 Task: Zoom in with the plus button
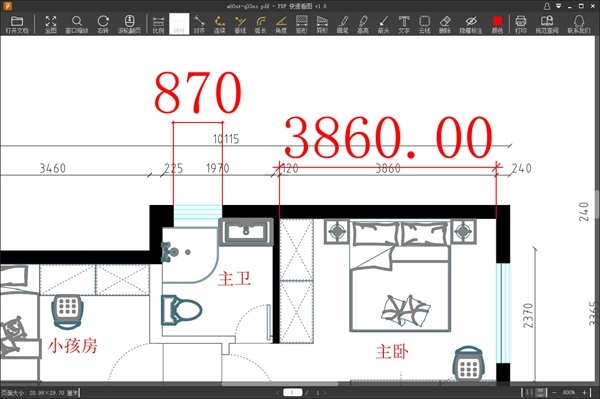[x=585, y=392]
